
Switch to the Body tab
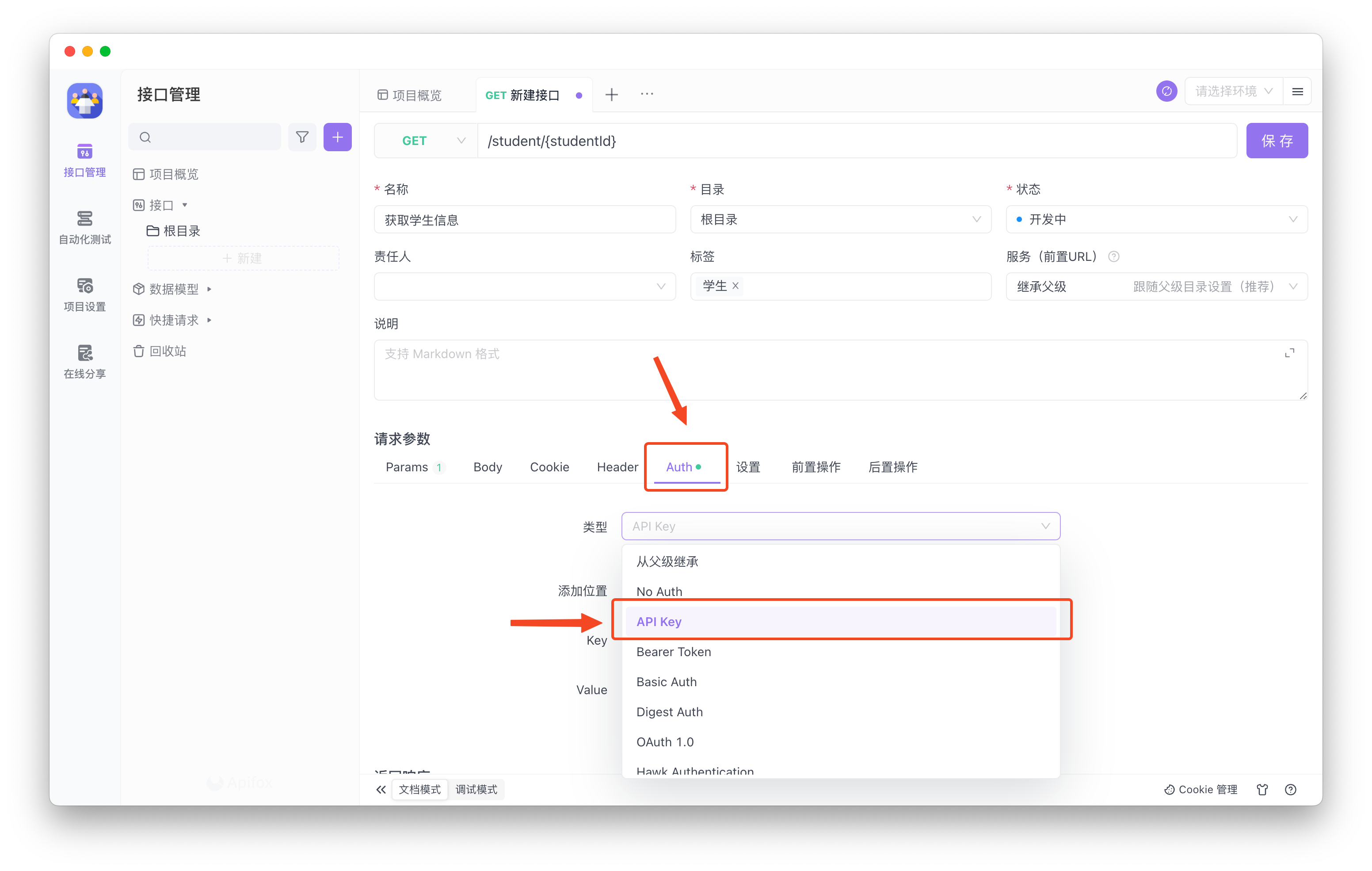488,467
